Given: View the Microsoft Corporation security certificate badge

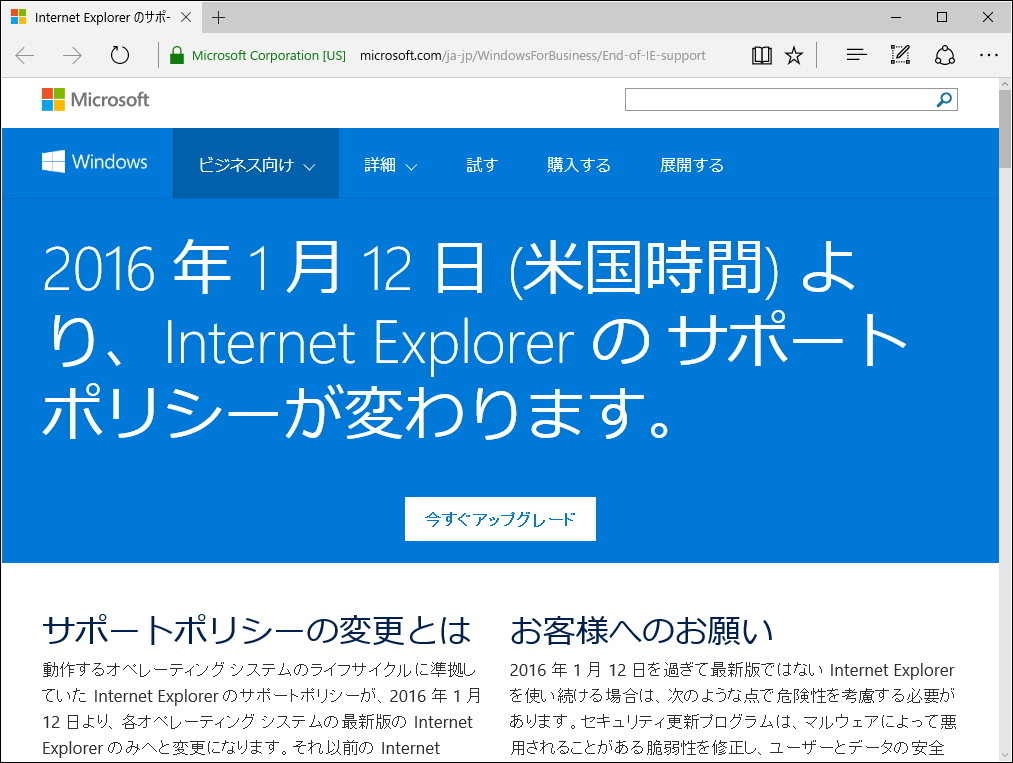Looking at the screenshot, I should coord(255,55).
